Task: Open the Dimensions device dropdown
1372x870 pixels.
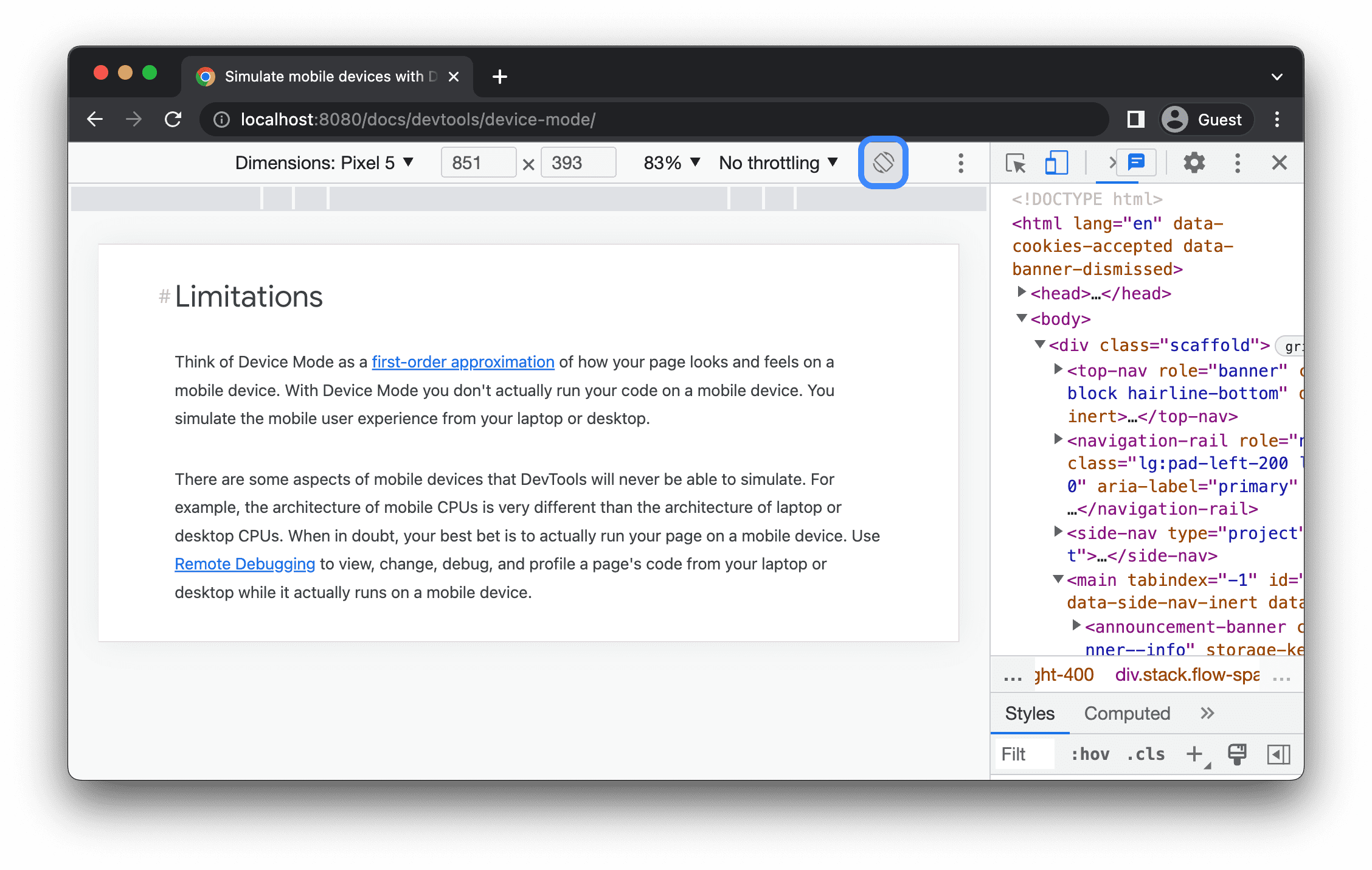Action: (321, 162)
